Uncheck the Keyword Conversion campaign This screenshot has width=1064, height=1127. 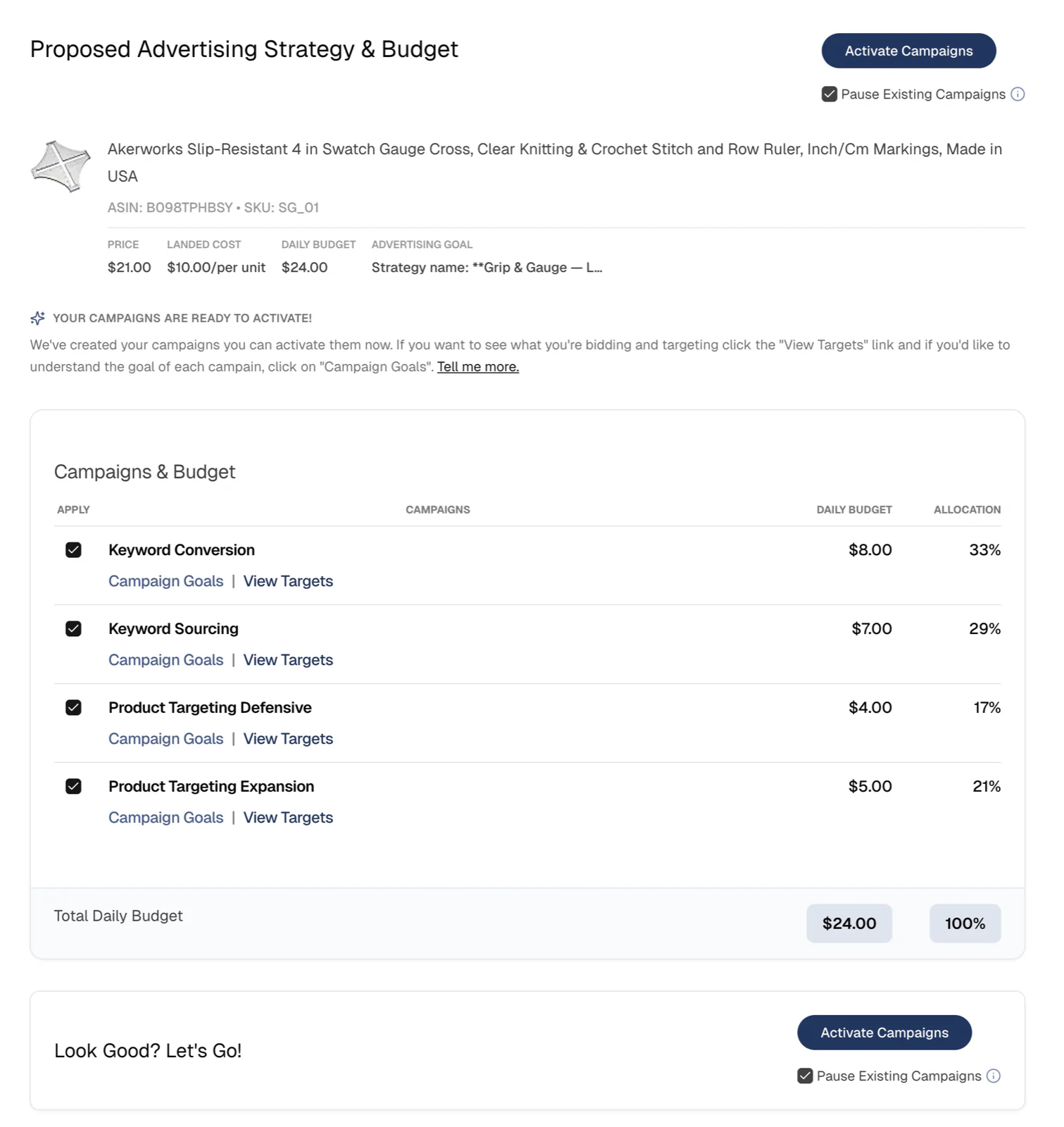tap(73, 549)
